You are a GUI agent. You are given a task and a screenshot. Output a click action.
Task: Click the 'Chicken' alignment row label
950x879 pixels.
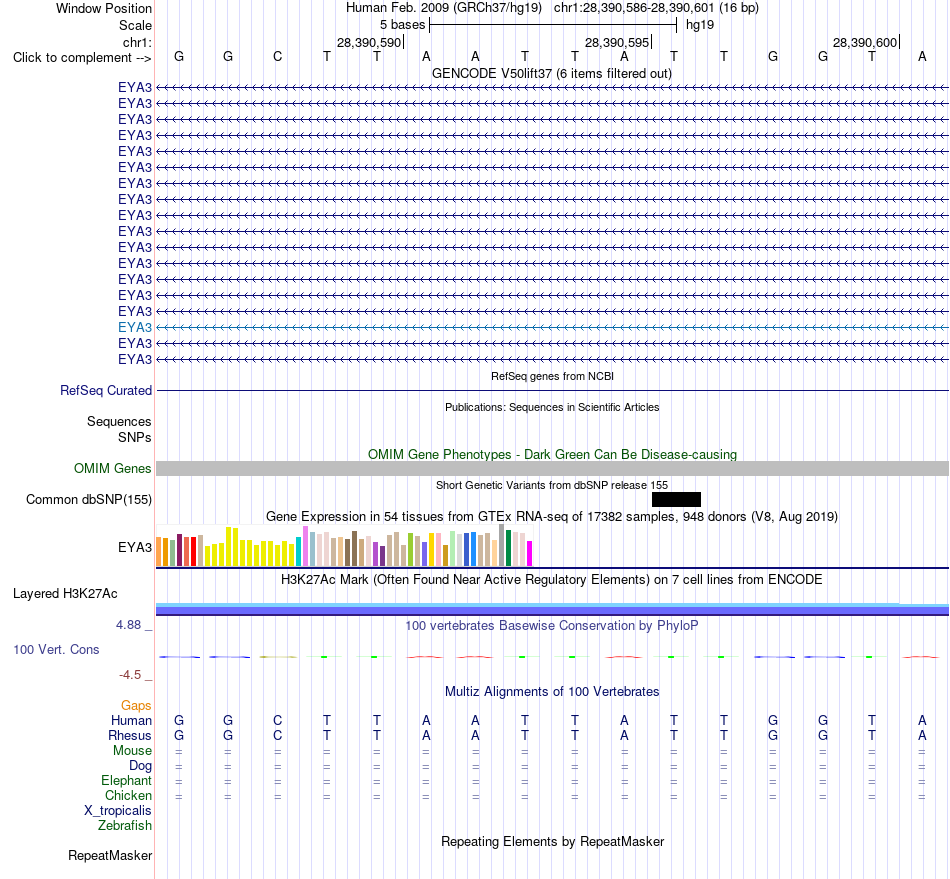[128, 795]
